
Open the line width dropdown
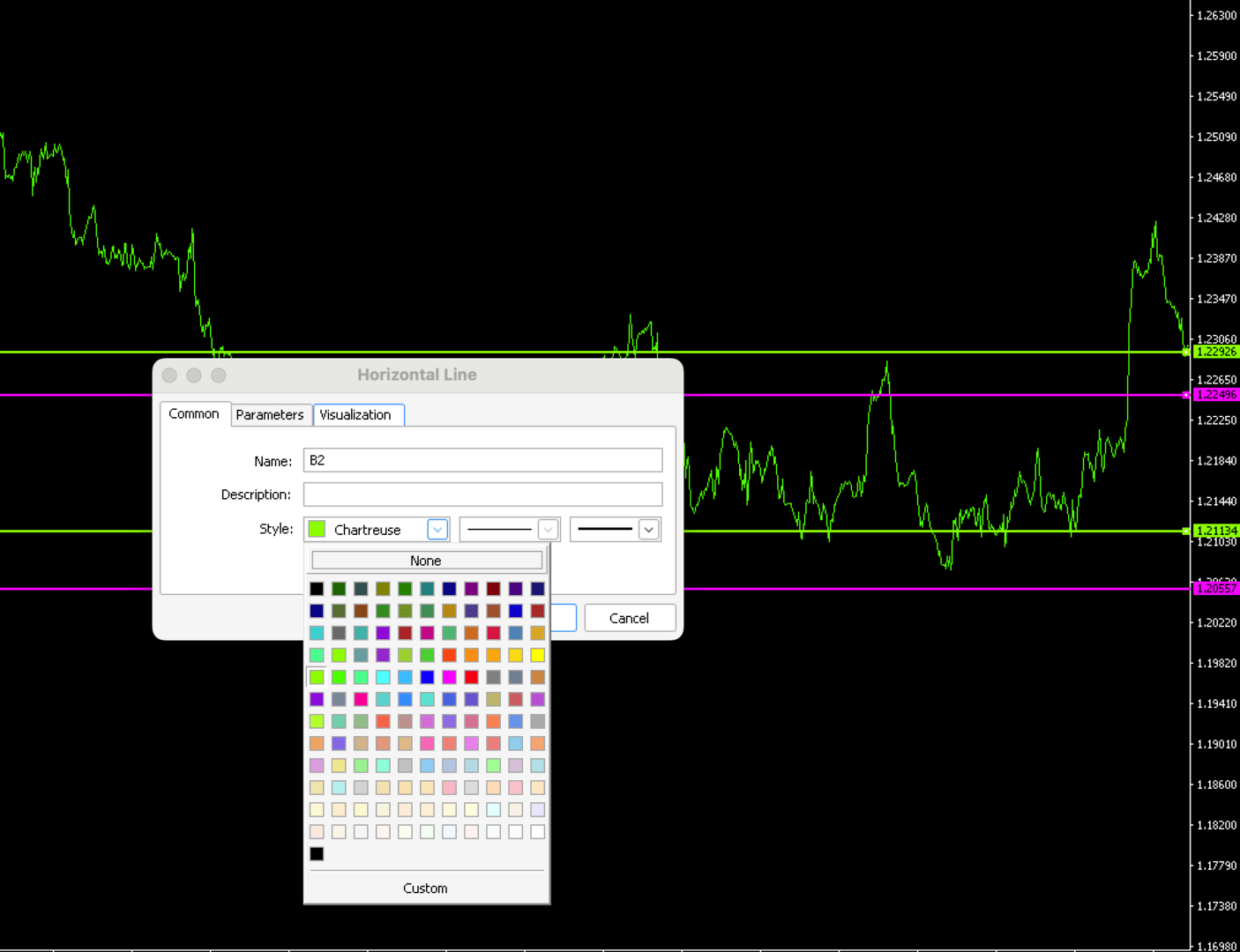tap(649, 529)
